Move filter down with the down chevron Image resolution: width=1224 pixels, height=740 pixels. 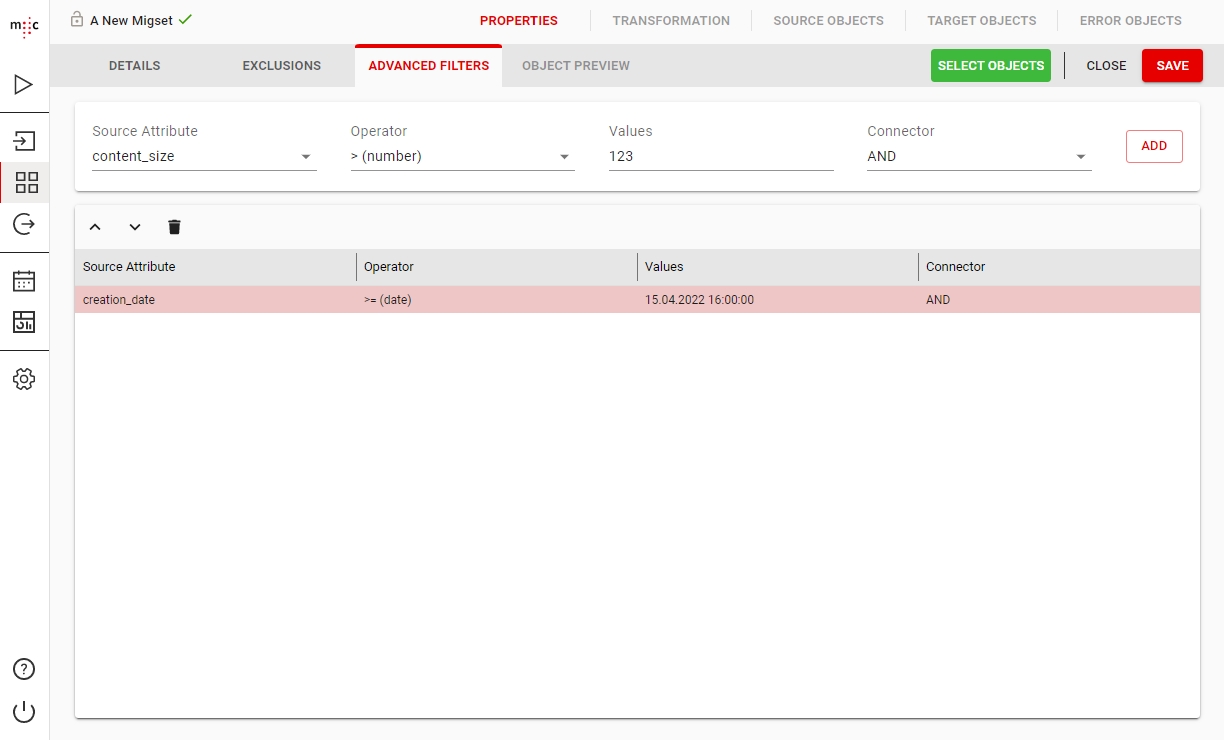tap(135, 227)
